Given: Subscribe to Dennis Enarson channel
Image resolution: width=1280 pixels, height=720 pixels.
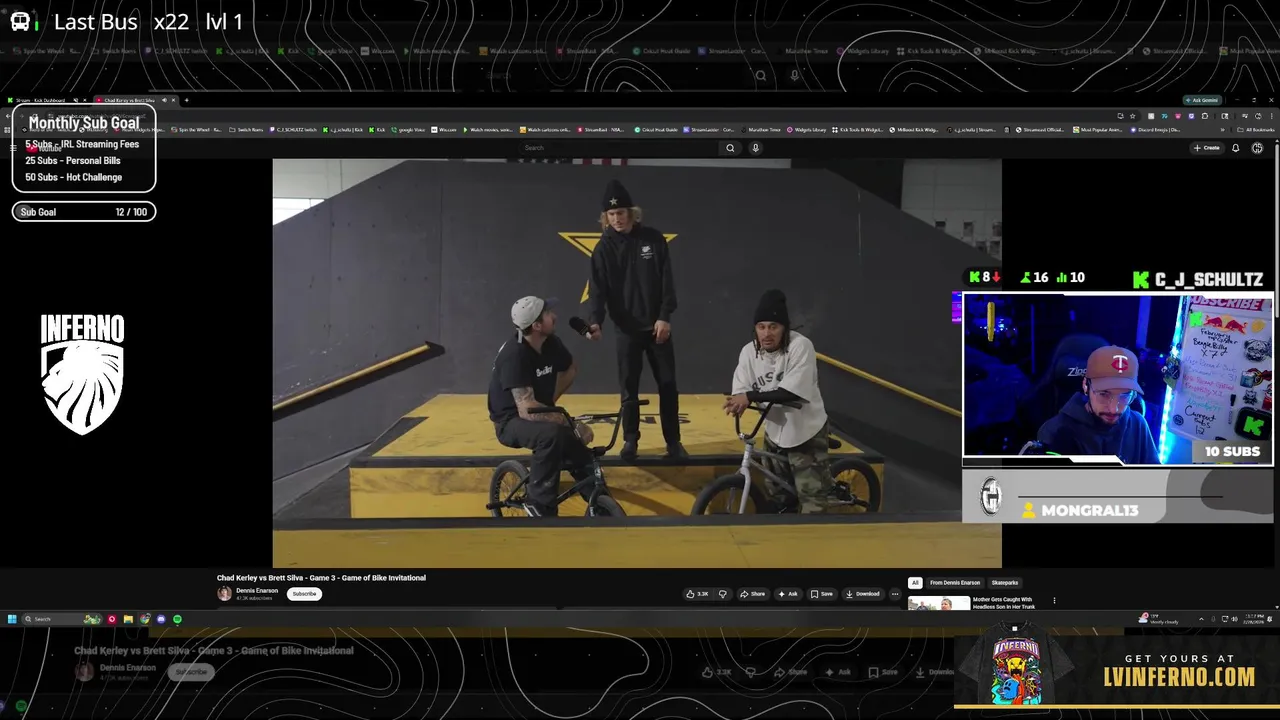Looking at the screenshot, I should (x=304, y=594).
